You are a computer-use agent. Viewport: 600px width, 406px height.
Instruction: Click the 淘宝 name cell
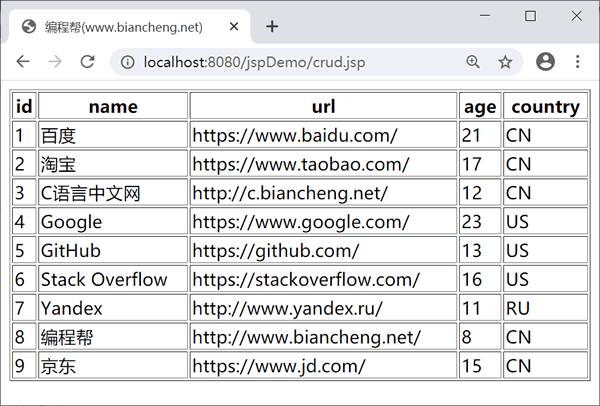coord(113,164)
